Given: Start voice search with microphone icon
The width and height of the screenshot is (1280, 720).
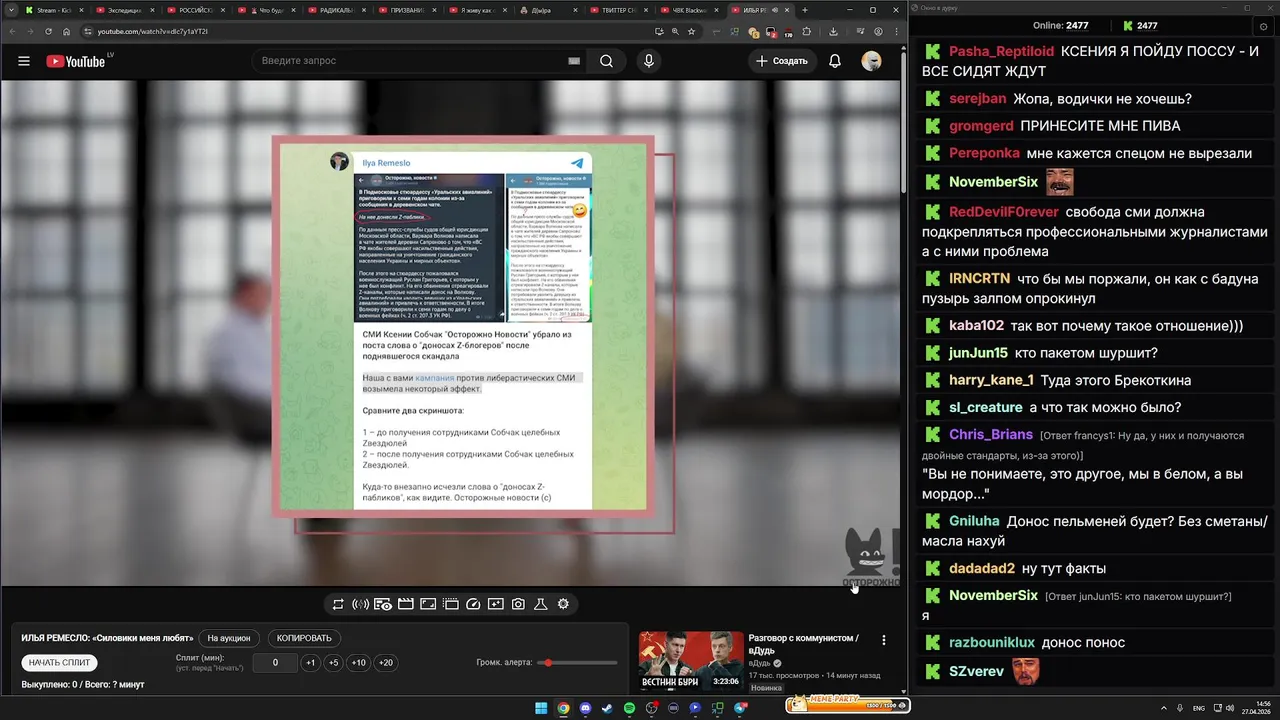Looking at the screenshot, I should click(x=649, y=61).
